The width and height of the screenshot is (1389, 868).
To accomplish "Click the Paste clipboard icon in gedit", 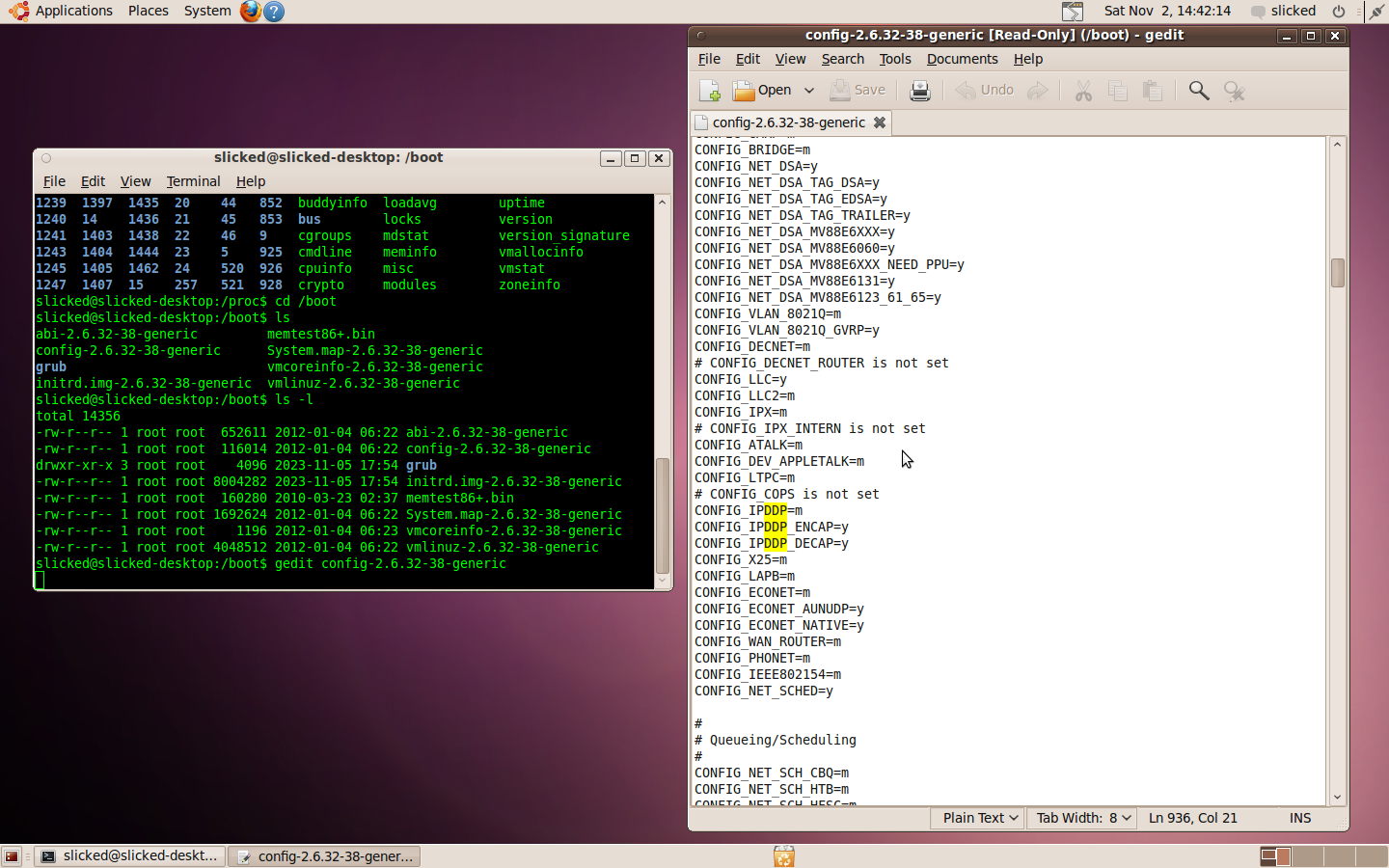I will tap(1153, 91).
